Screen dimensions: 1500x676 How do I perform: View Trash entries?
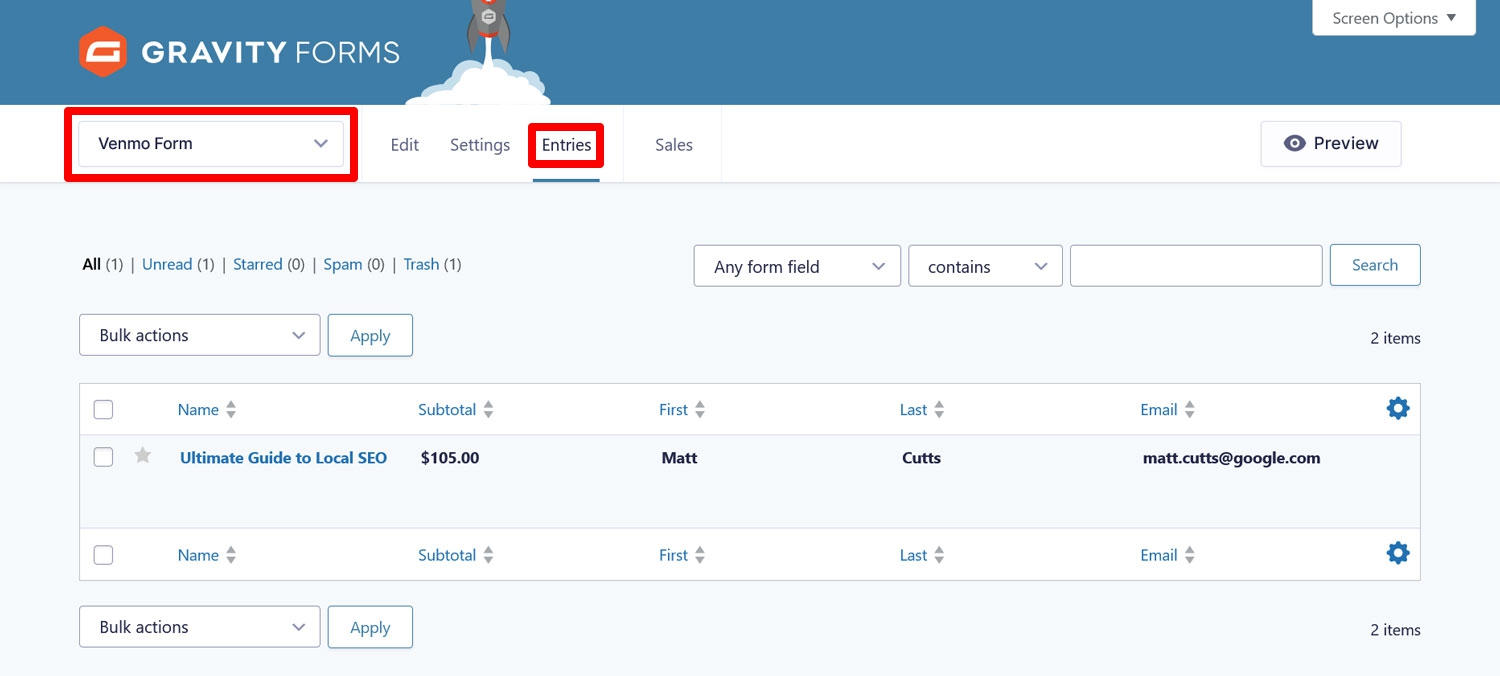[421, 264]
